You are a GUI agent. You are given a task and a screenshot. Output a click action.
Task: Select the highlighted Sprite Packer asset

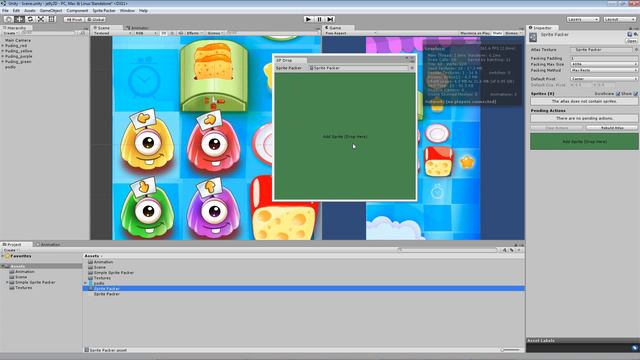tap(304, 289)
